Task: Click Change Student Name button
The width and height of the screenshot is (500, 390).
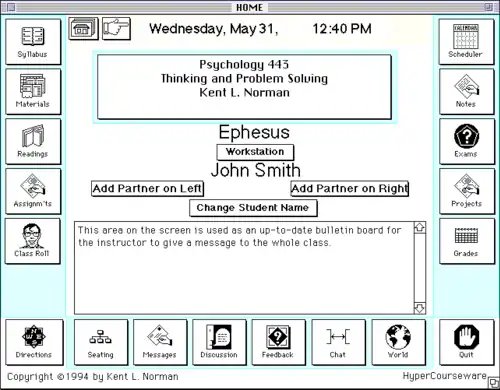Action: pyautogui.click(x=253, y=208)
